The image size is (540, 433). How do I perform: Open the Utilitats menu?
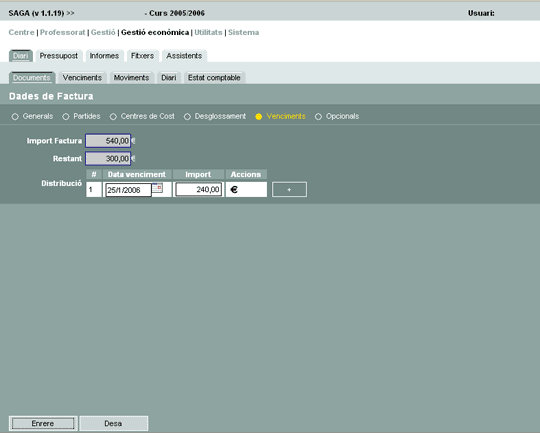[x=208, y=32]
